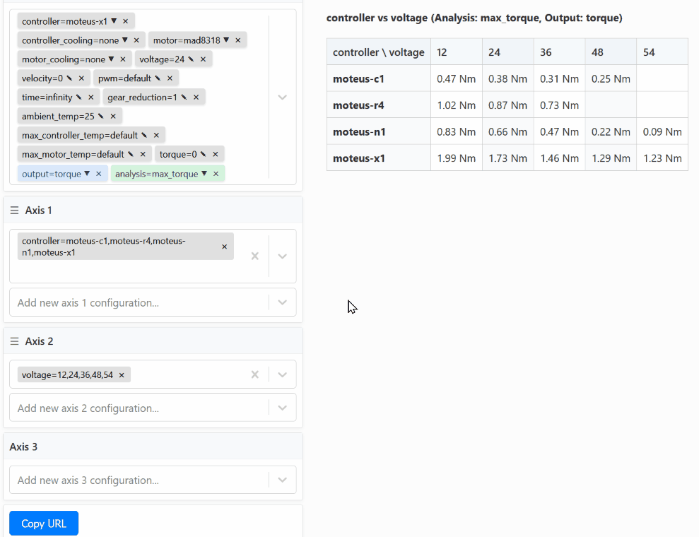The image size is (699, 537).
Task: Remove the controller=moteus-x1 chip
Action: click(x=125, y=21)
